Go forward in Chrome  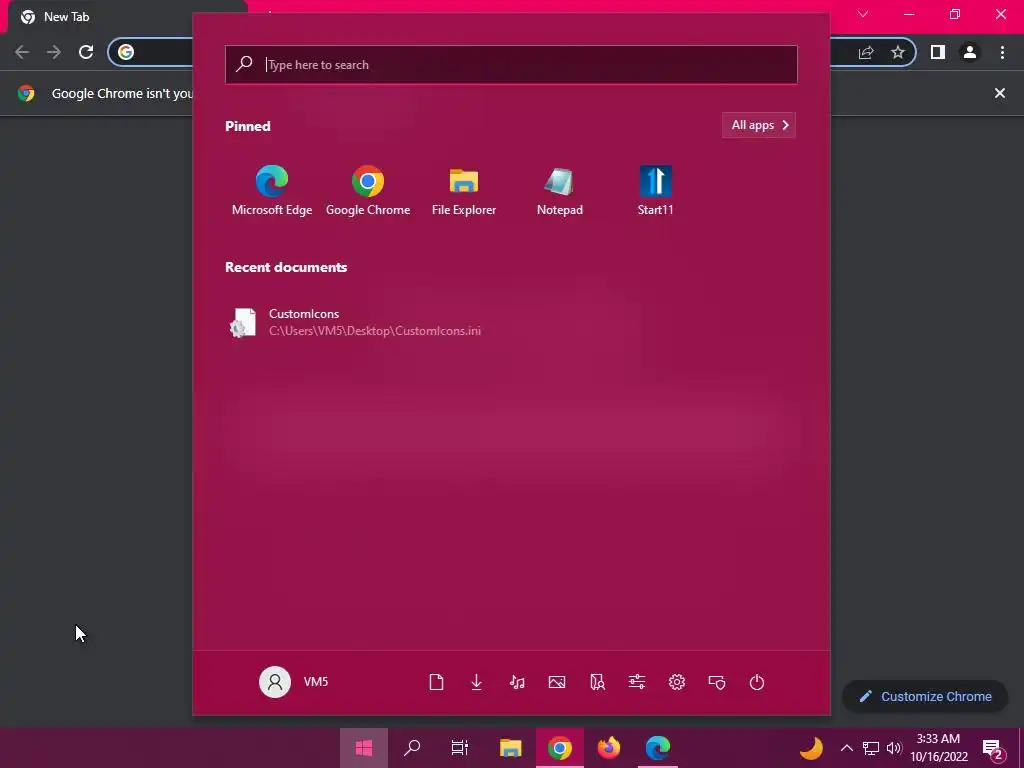pyautogui.click(x=54, y=52)
